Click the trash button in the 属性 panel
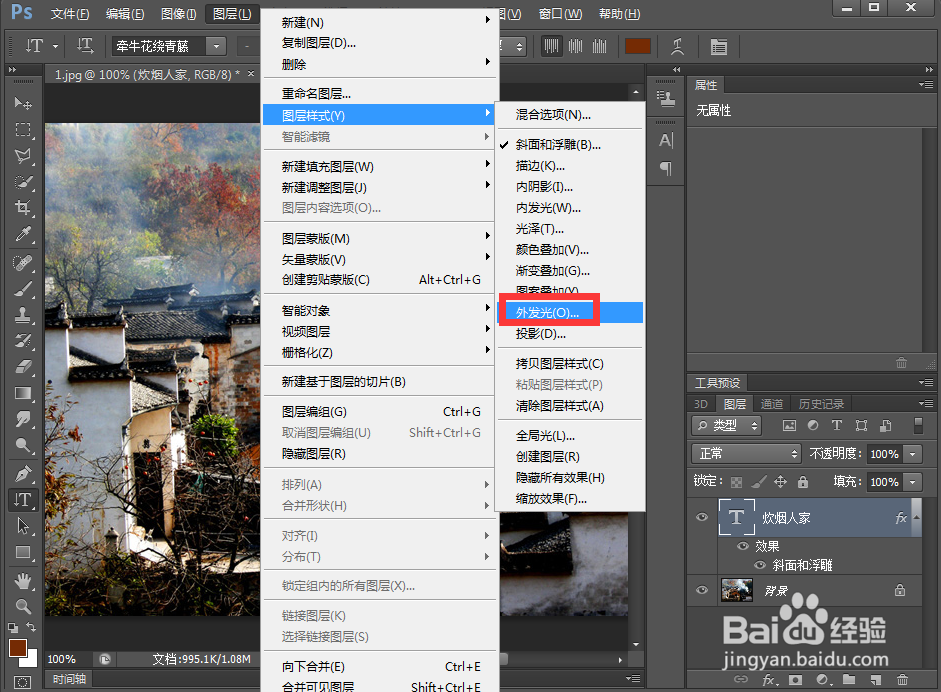941x692 pixels. [x=901, y=362]
